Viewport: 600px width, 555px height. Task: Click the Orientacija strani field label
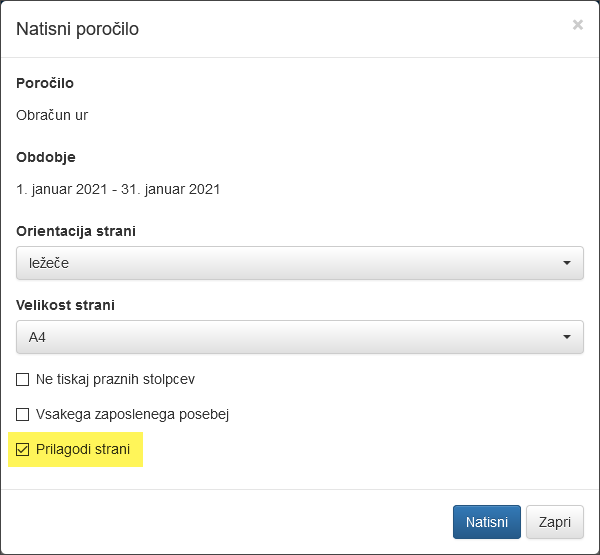point(76,231)
